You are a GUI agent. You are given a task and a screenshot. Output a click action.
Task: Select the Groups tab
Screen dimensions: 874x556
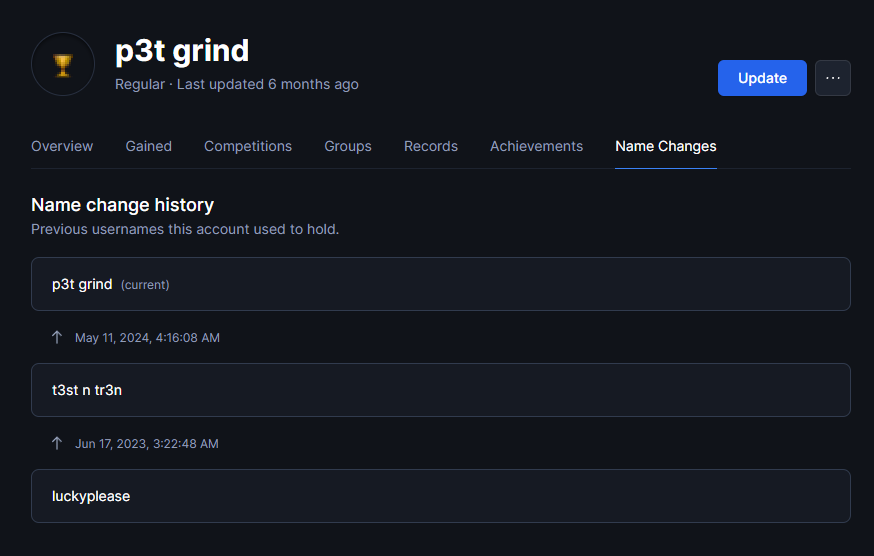point(348,146)
